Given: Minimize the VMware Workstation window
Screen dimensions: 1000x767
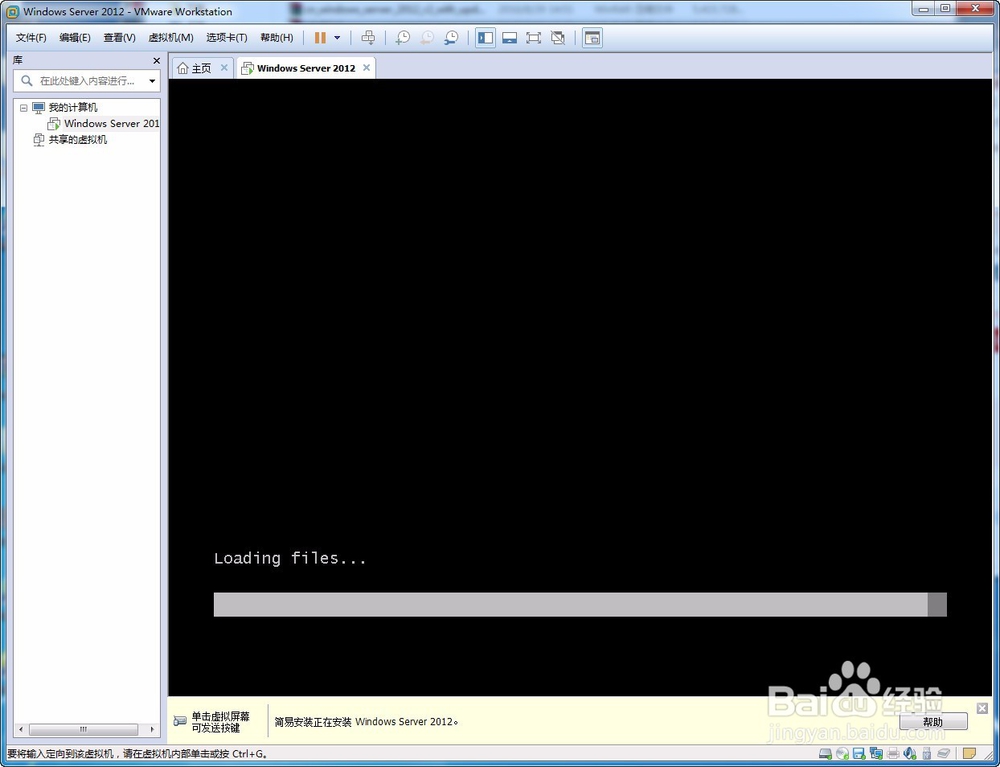Looking at the screenshot, I should (922, 8).
